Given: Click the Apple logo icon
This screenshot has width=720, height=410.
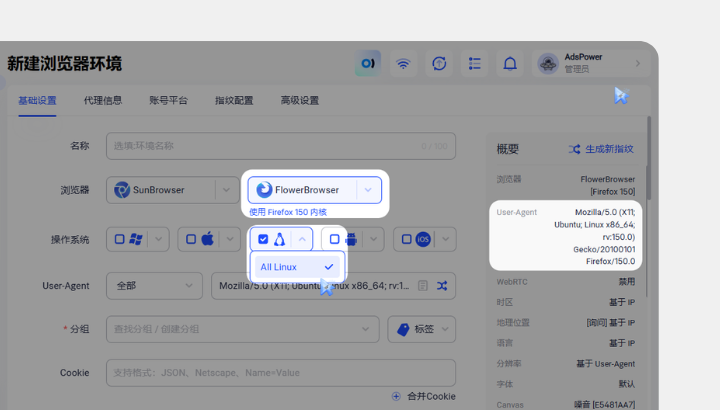Looking at the screenshot, I should click(x=208, y=239).
